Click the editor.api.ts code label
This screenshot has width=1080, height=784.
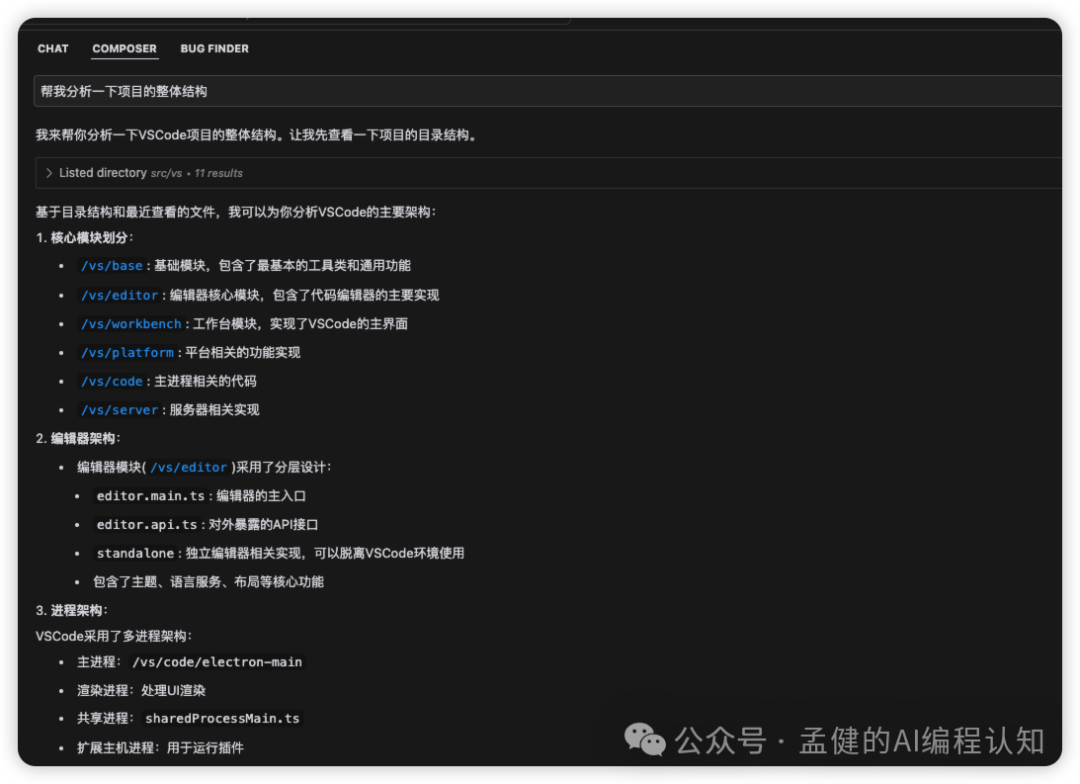coord(147,525)
